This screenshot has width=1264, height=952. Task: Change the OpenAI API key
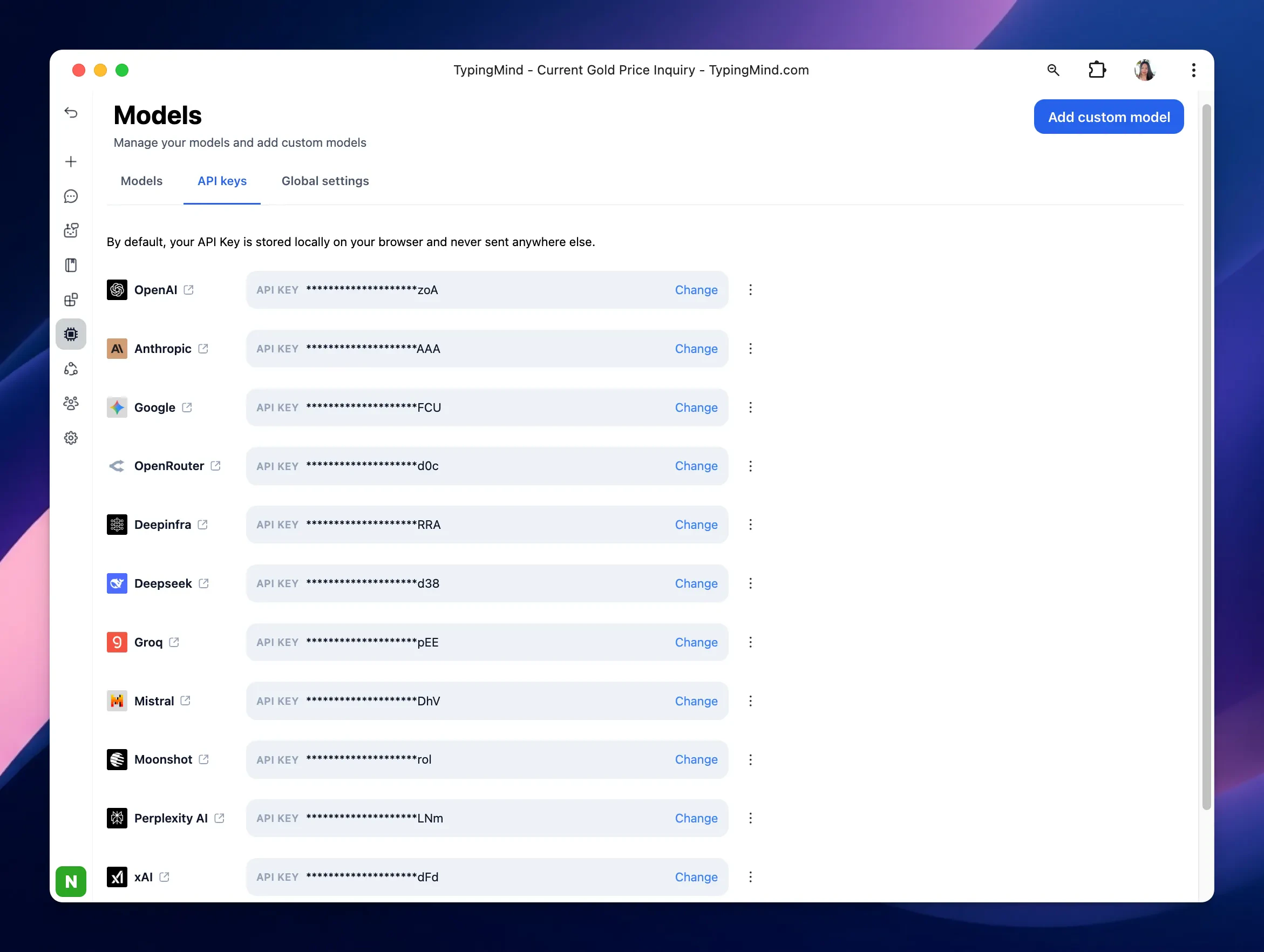pos(696,290)
